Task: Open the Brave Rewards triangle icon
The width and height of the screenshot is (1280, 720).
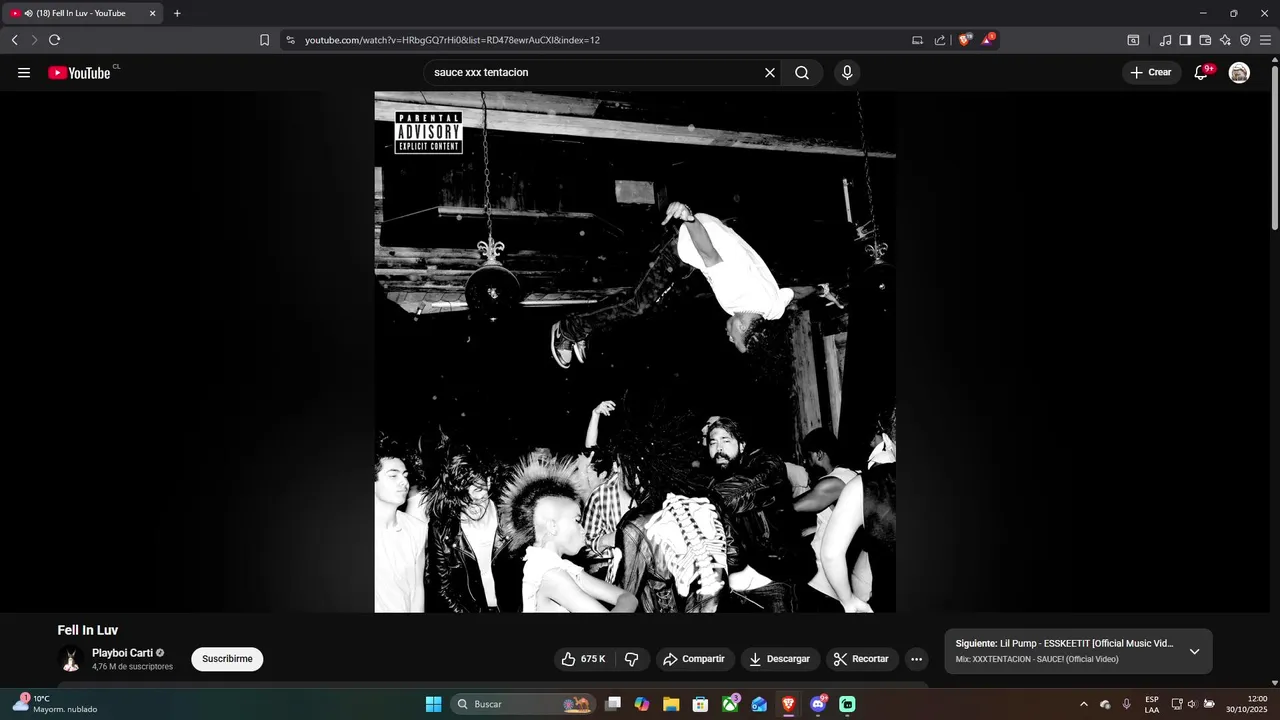Action: tap(988, 40)
